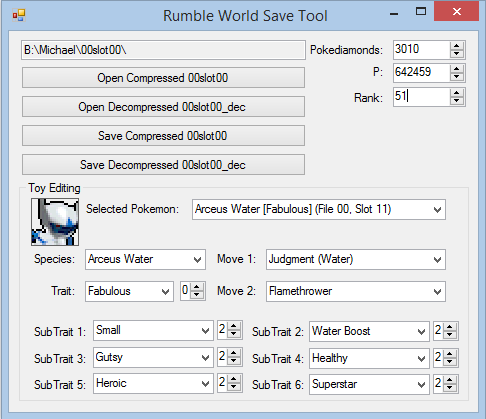
Task: Increase Rank with the up arrow
Action: click(457, 93)
